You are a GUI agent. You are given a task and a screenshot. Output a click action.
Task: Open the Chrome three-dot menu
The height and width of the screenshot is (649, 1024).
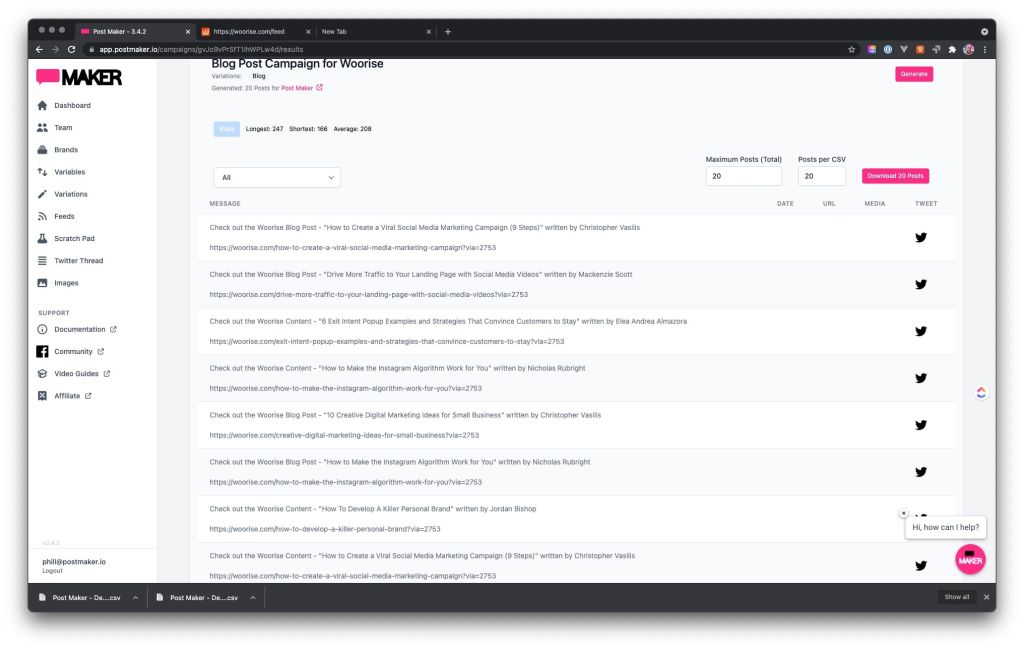click(x=985, y=50)
